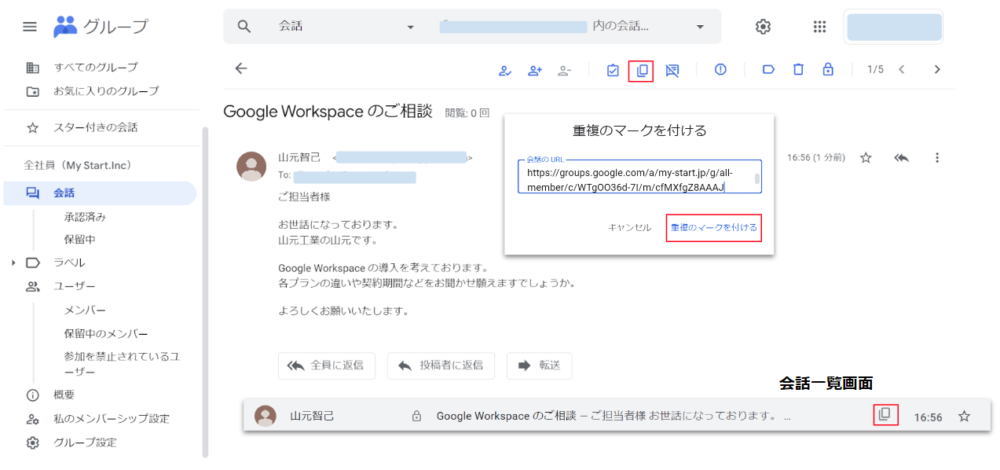Open 私のメンバーシップ設定
The height and width of the screenshot is (470, 1000).
tap(111, 419)
